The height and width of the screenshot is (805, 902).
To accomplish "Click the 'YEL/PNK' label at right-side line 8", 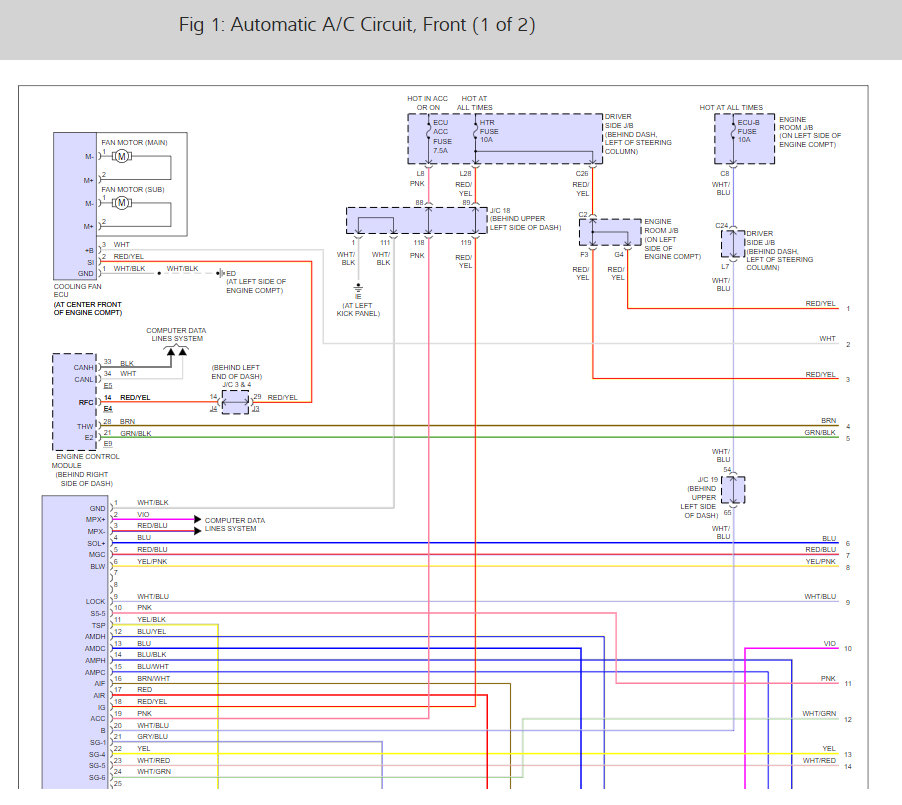I will coord(820,561).
